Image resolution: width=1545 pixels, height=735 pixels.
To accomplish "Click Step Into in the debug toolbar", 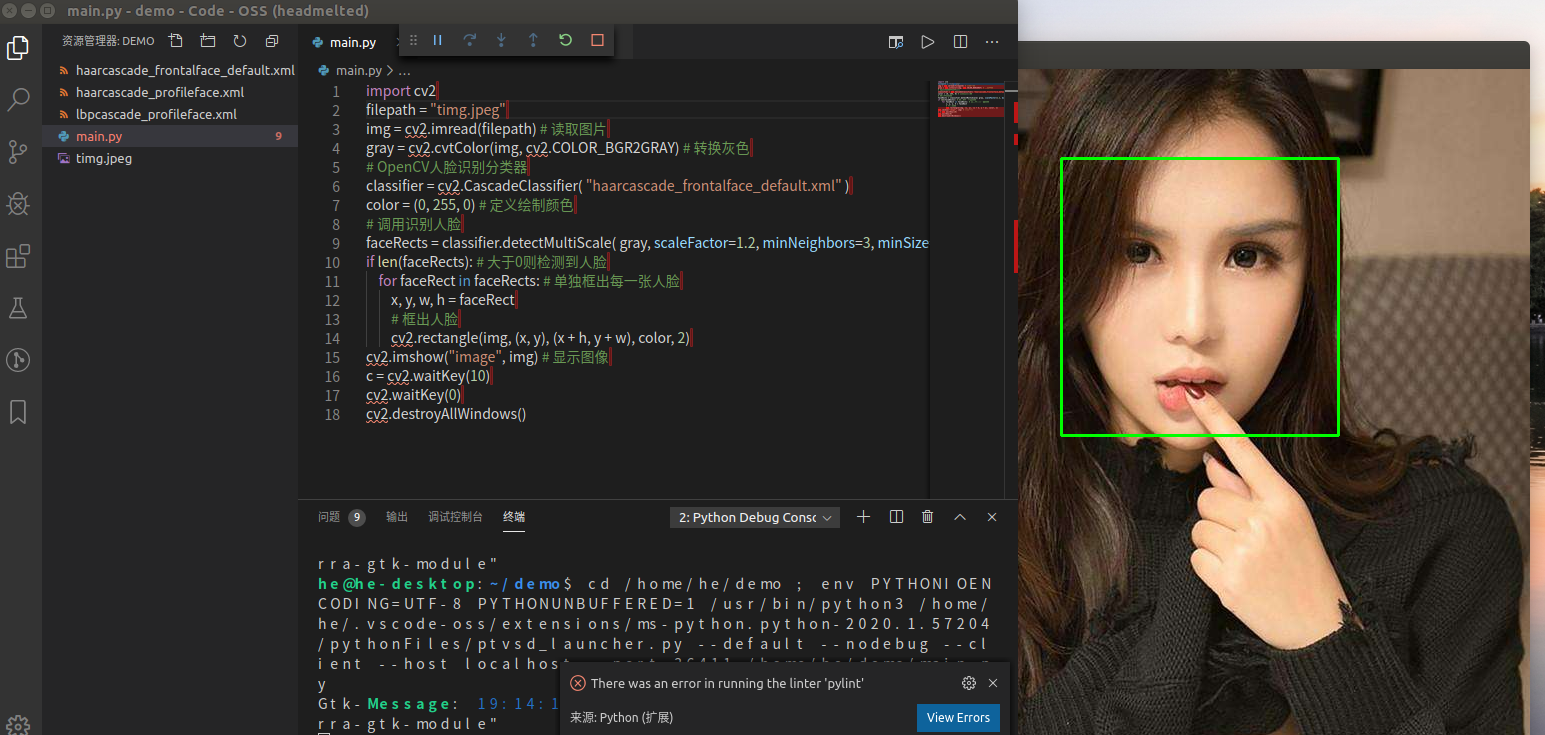I will click(501, 40).
